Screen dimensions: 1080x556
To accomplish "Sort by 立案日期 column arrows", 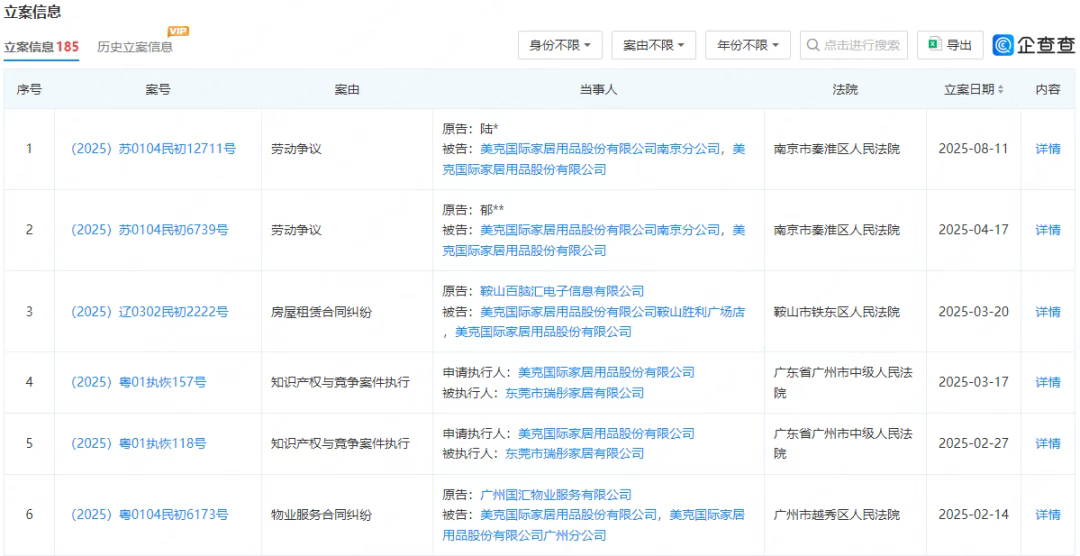I will coord(1001,90).
